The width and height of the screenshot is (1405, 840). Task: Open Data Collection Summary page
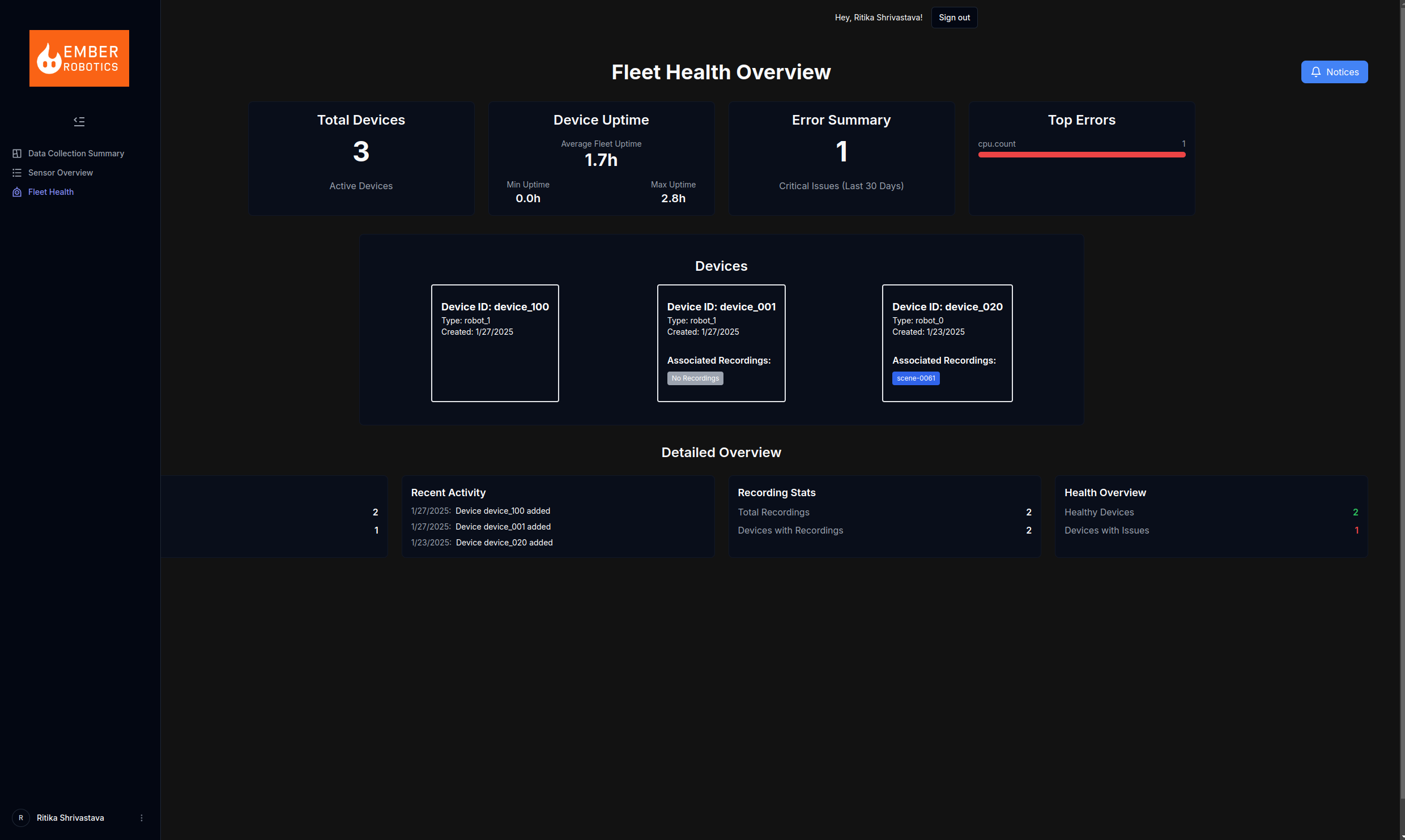pos(76,153)
